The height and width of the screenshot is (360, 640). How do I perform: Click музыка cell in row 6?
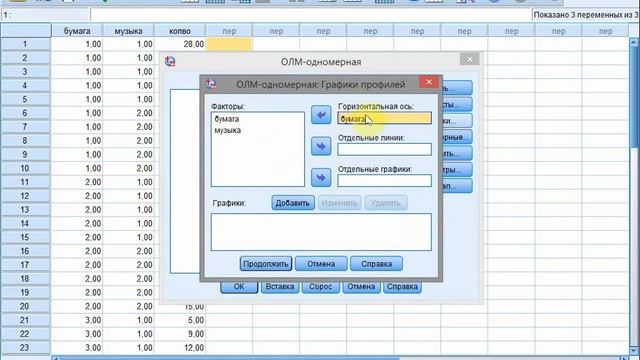pyautogui.click(x=128, y=113)
